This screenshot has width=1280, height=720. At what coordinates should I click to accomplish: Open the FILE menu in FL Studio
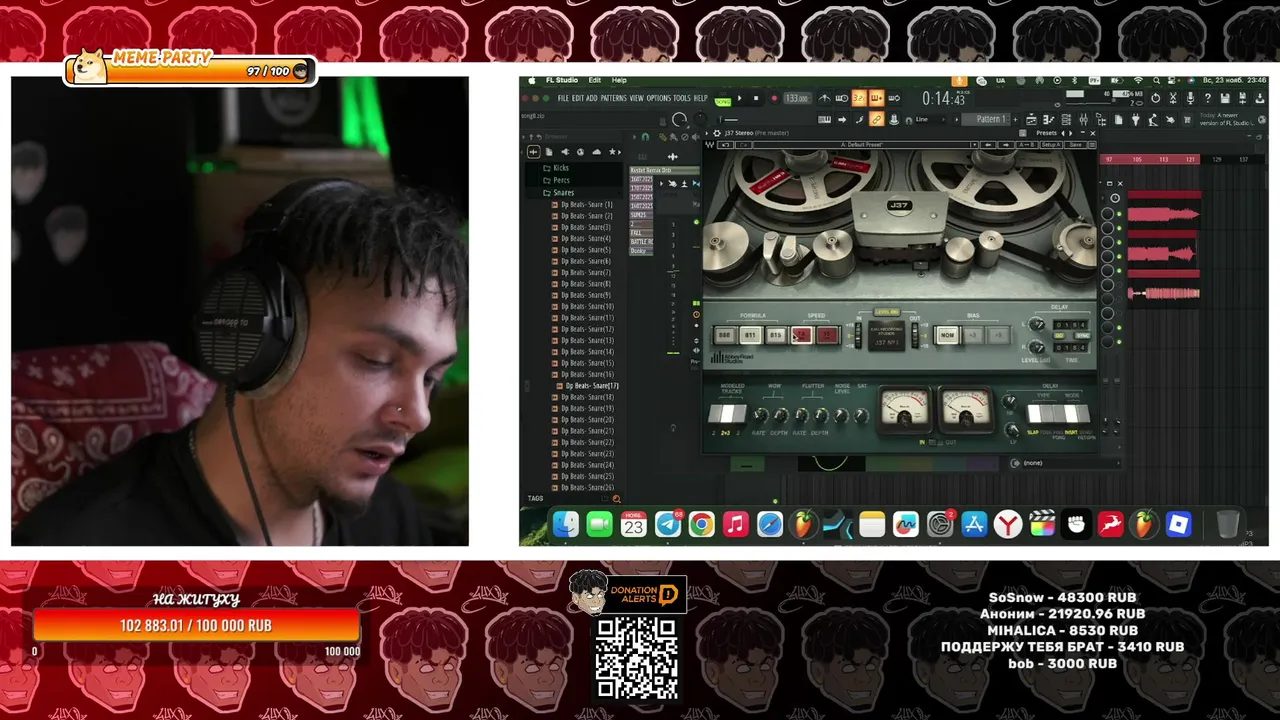(563, 98)
